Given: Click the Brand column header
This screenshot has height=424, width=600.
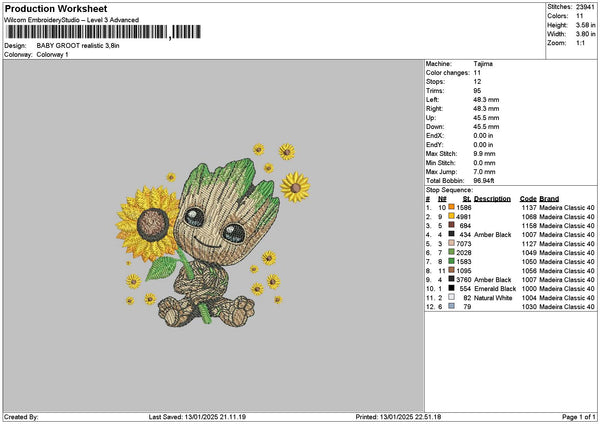Looking at the screenshot, I should point(549,199).
